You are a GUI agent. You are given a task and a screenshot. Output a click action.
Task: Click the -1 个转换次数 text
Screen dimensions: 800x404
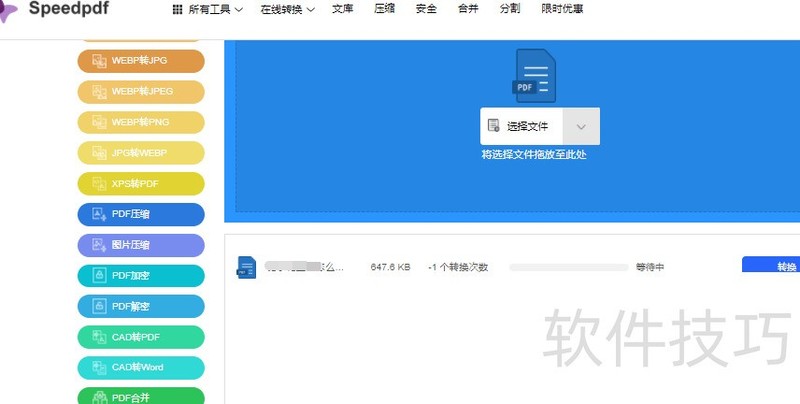(458, 267)
